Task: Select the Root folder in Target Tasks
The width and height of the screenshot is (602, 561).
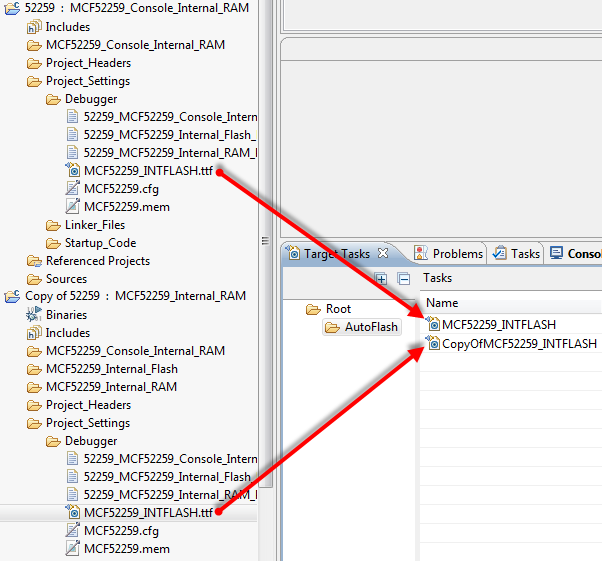Action: [338, 309]
